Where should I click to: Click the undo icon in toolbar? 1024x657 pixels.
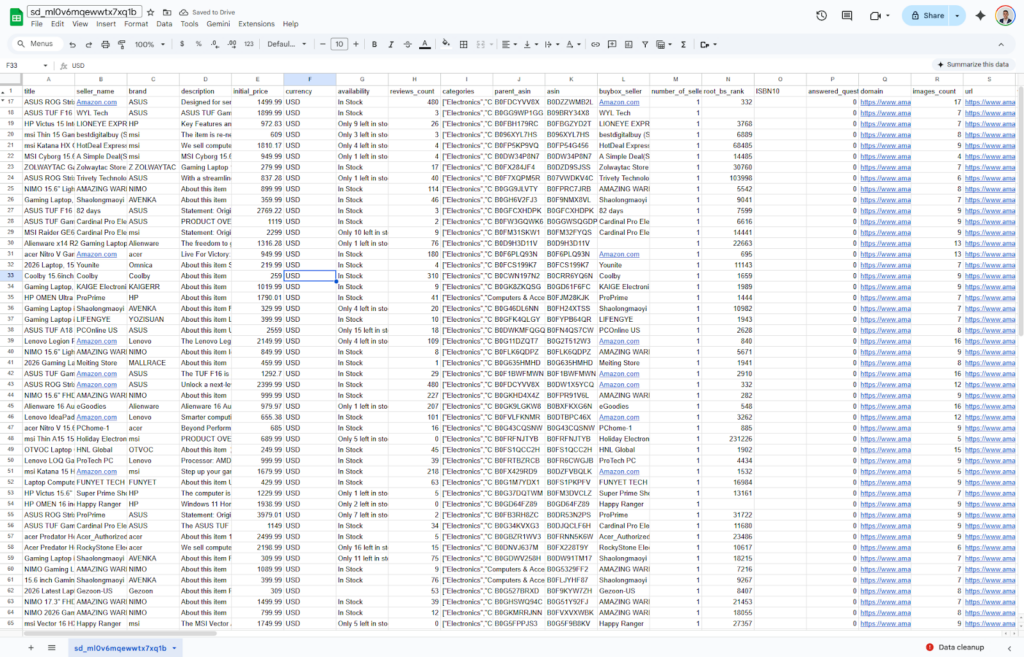(x=72, y=44)
